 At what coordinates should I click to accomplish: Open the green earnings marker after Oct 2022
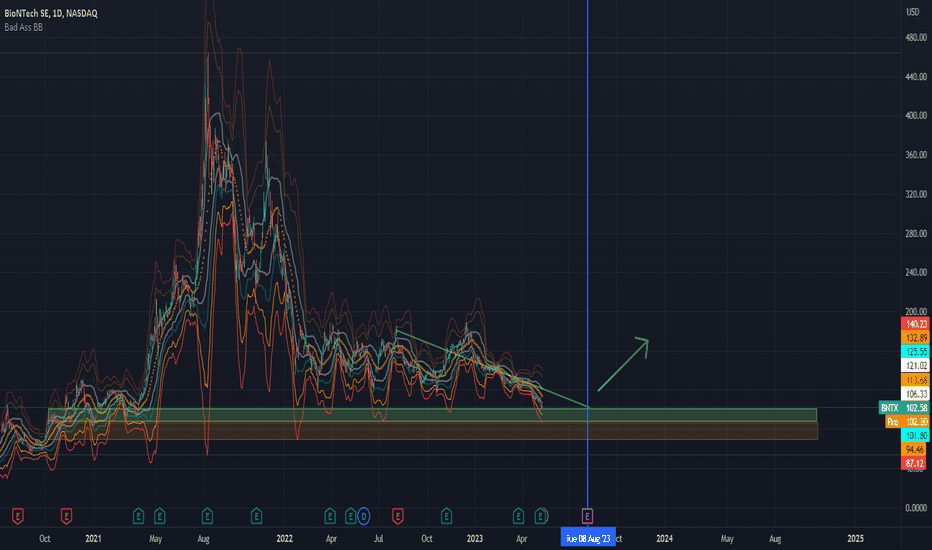(x=446, y=516)
